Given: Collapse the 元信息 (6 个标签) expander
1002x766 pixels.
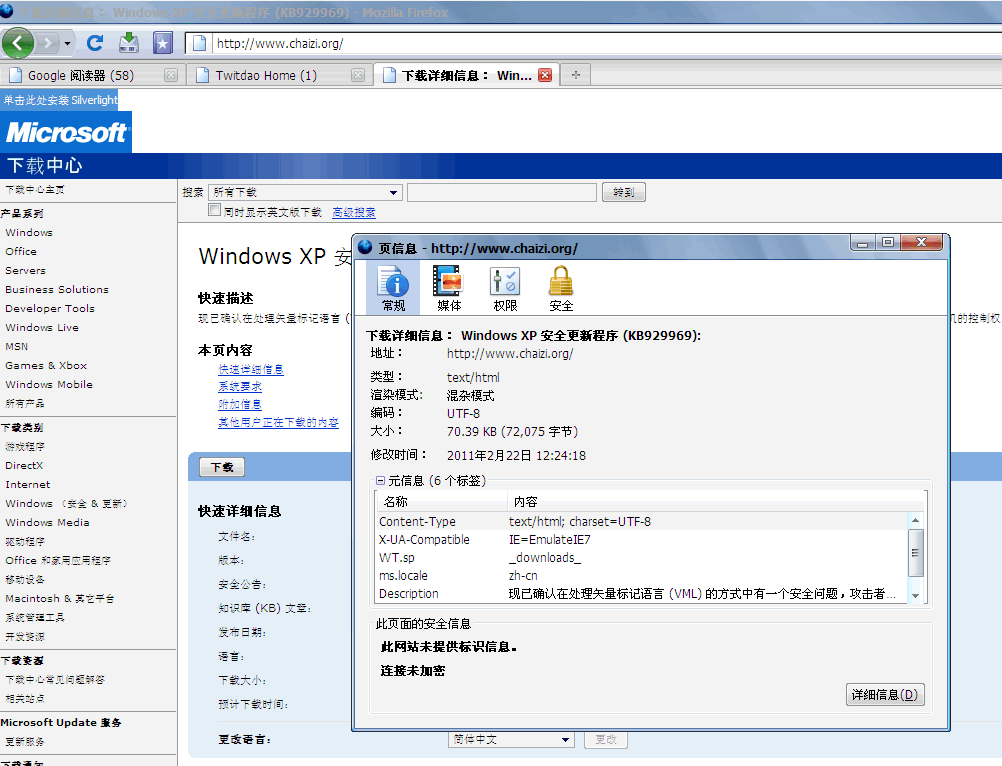Looking at the screenshot, I should (x=380, y=480).
